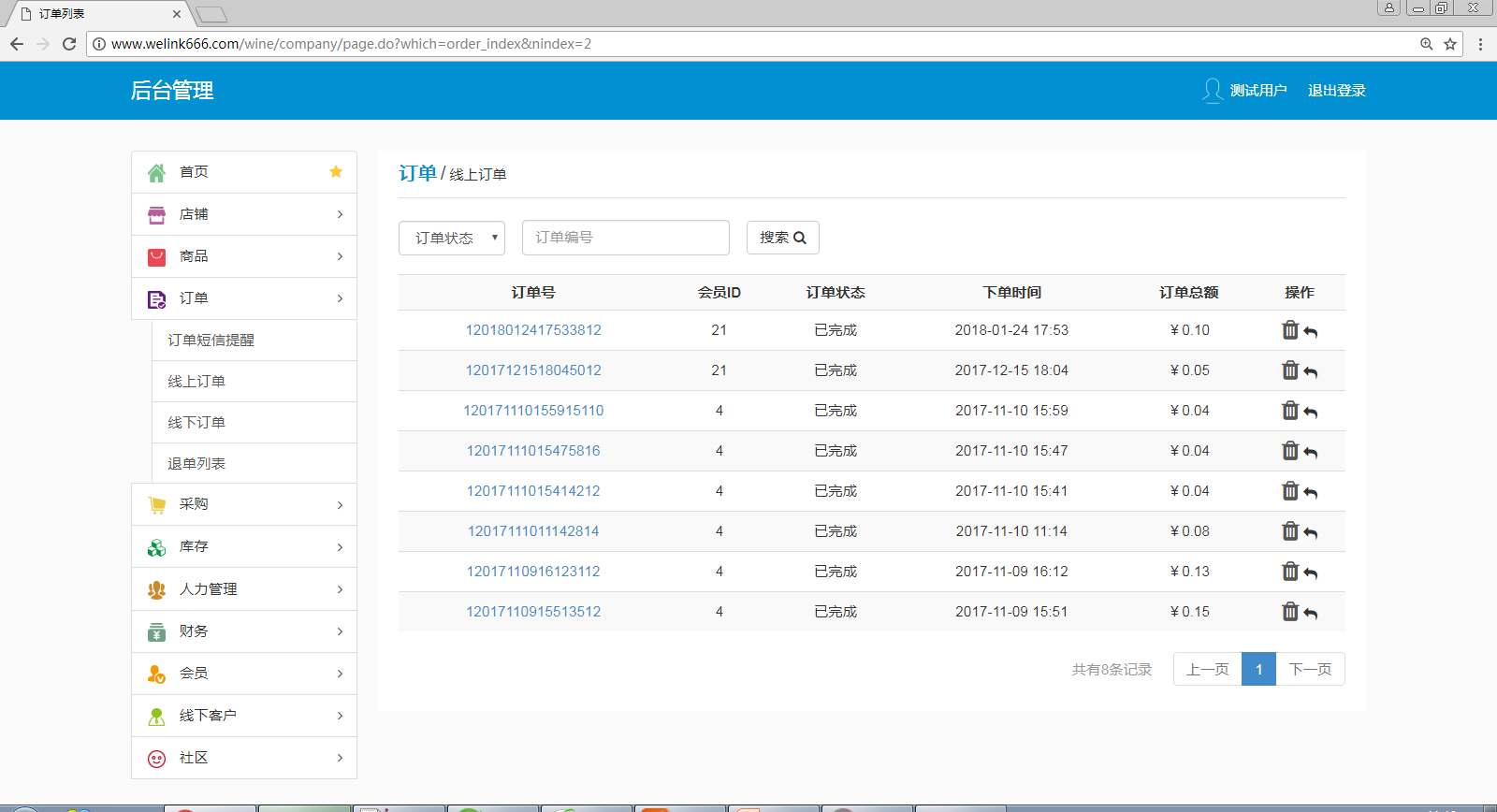
Task: Click the 社区 smiley face icon
Action: pos(156,759)
